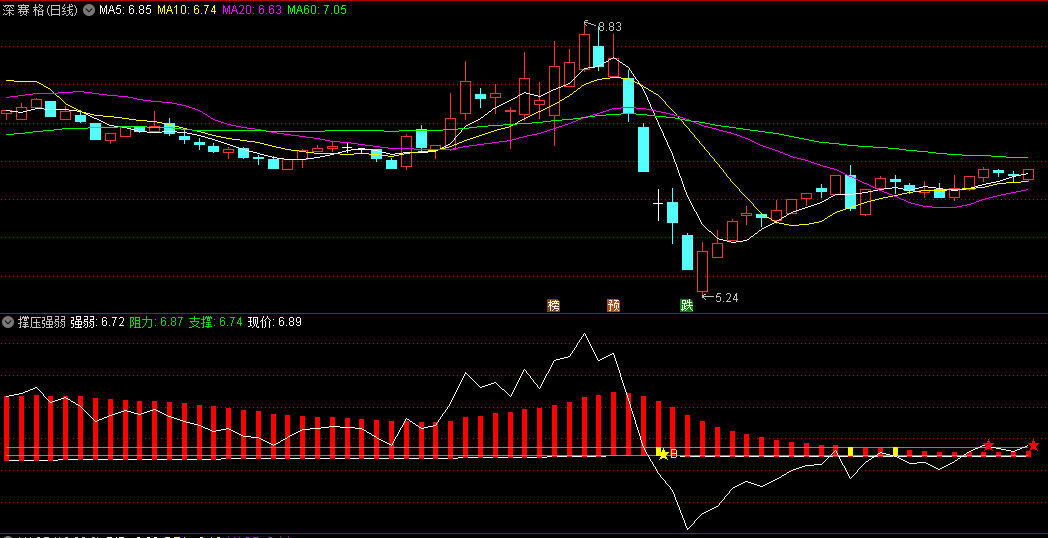Click the 榜 event marker icon
1048x538 pixels.
tap(553, 305)
